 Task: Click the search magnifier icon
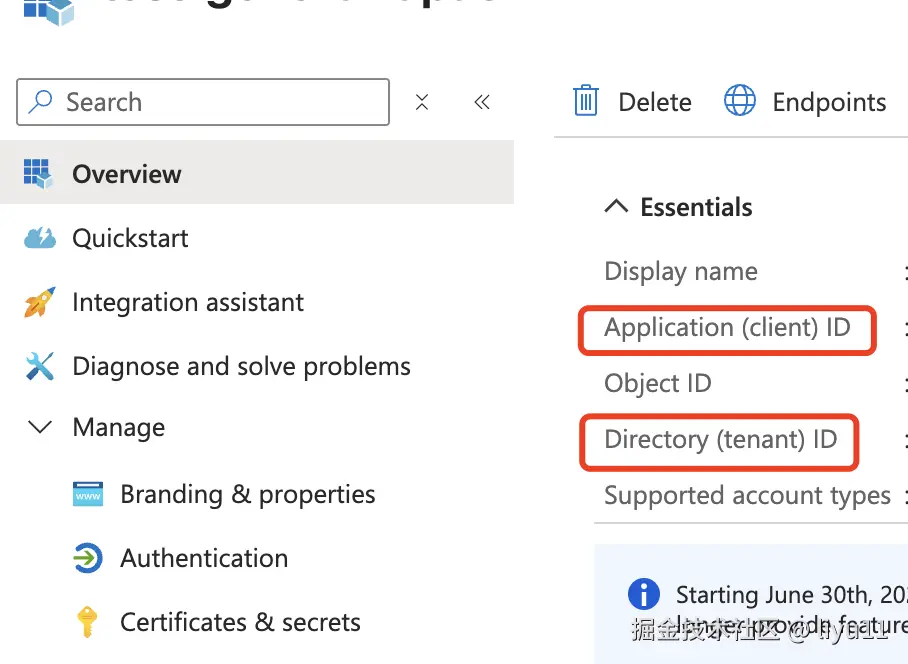pos(41,102)
